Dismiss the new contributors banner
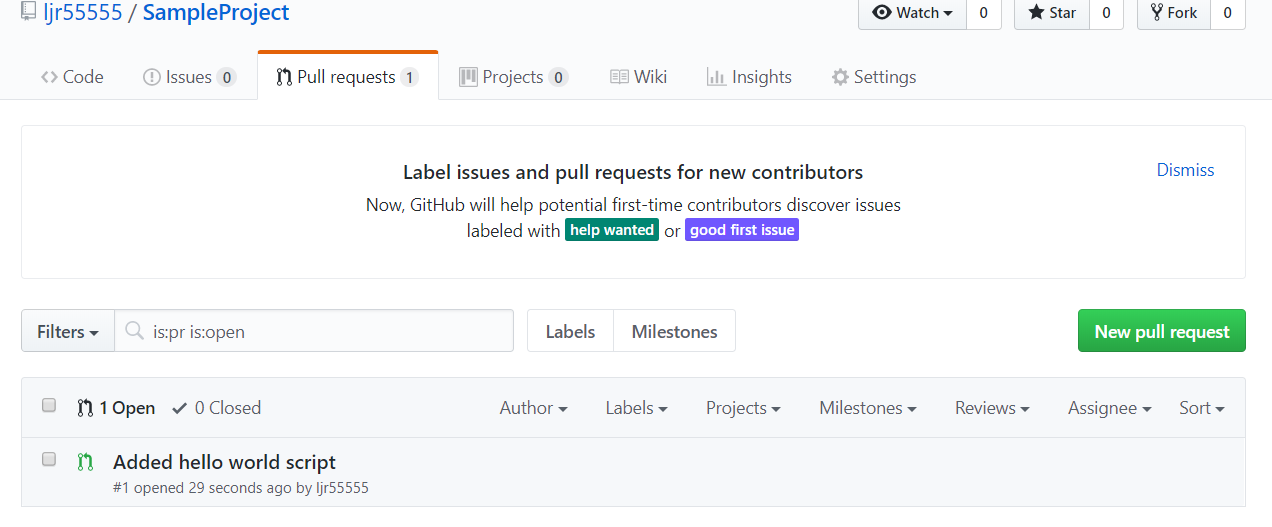 coord(1185,170)
